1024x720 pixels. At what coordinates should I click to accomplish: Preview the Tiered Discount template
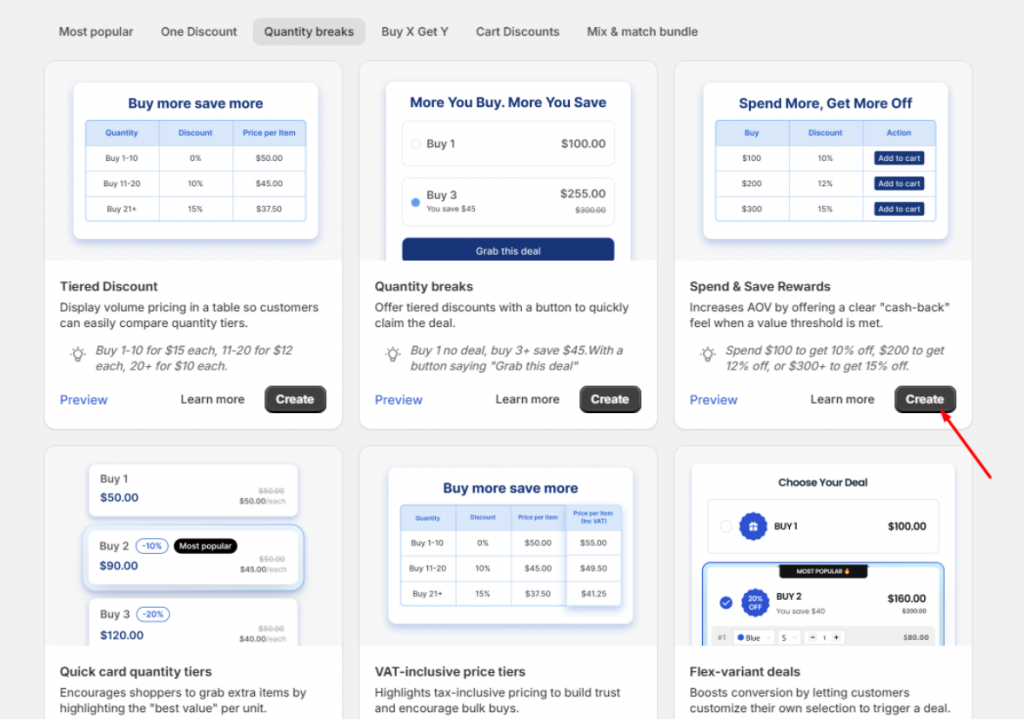pyautogui.click(x=84, y=400)
